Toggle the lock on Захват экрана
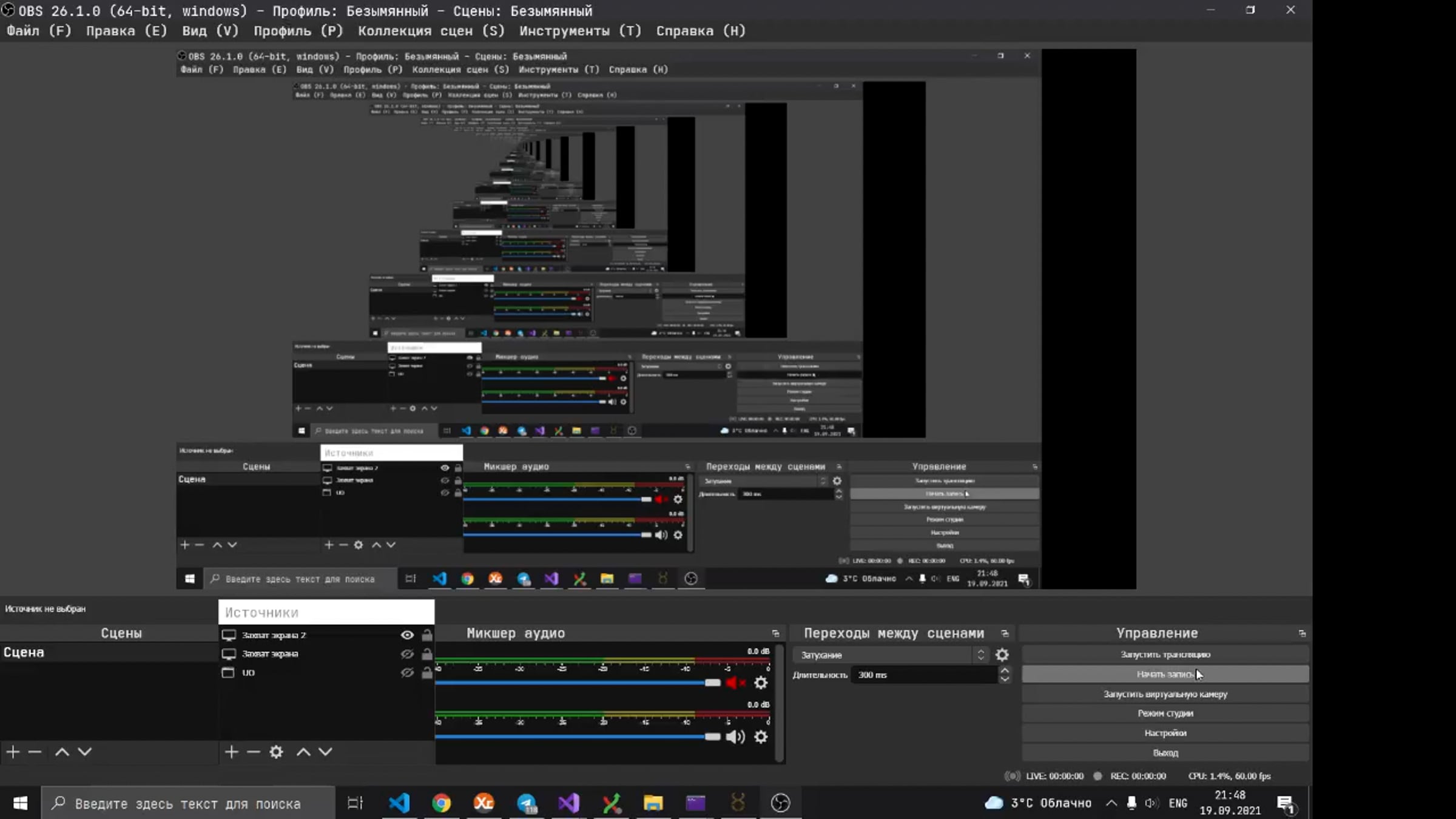The height and width of the screenshot is (819, 1456). click(427, 654)
